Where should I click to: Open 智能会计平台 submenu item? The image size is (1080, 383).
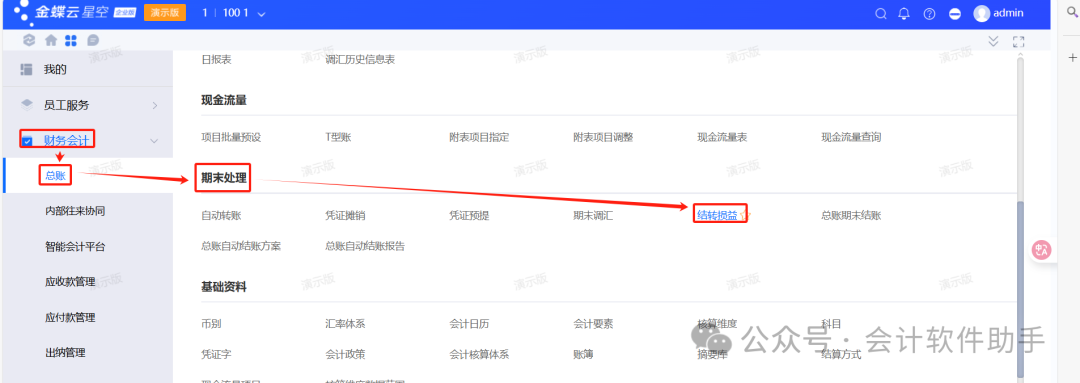click(x=74, y=247)
